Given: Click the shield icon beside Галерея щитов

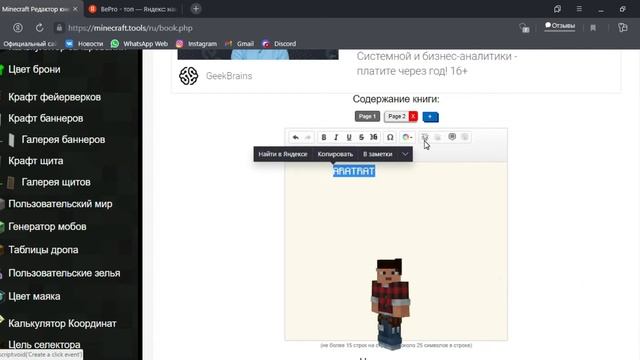Looking at the screenshot, I should pyautogui.click(x=11, y=182).
